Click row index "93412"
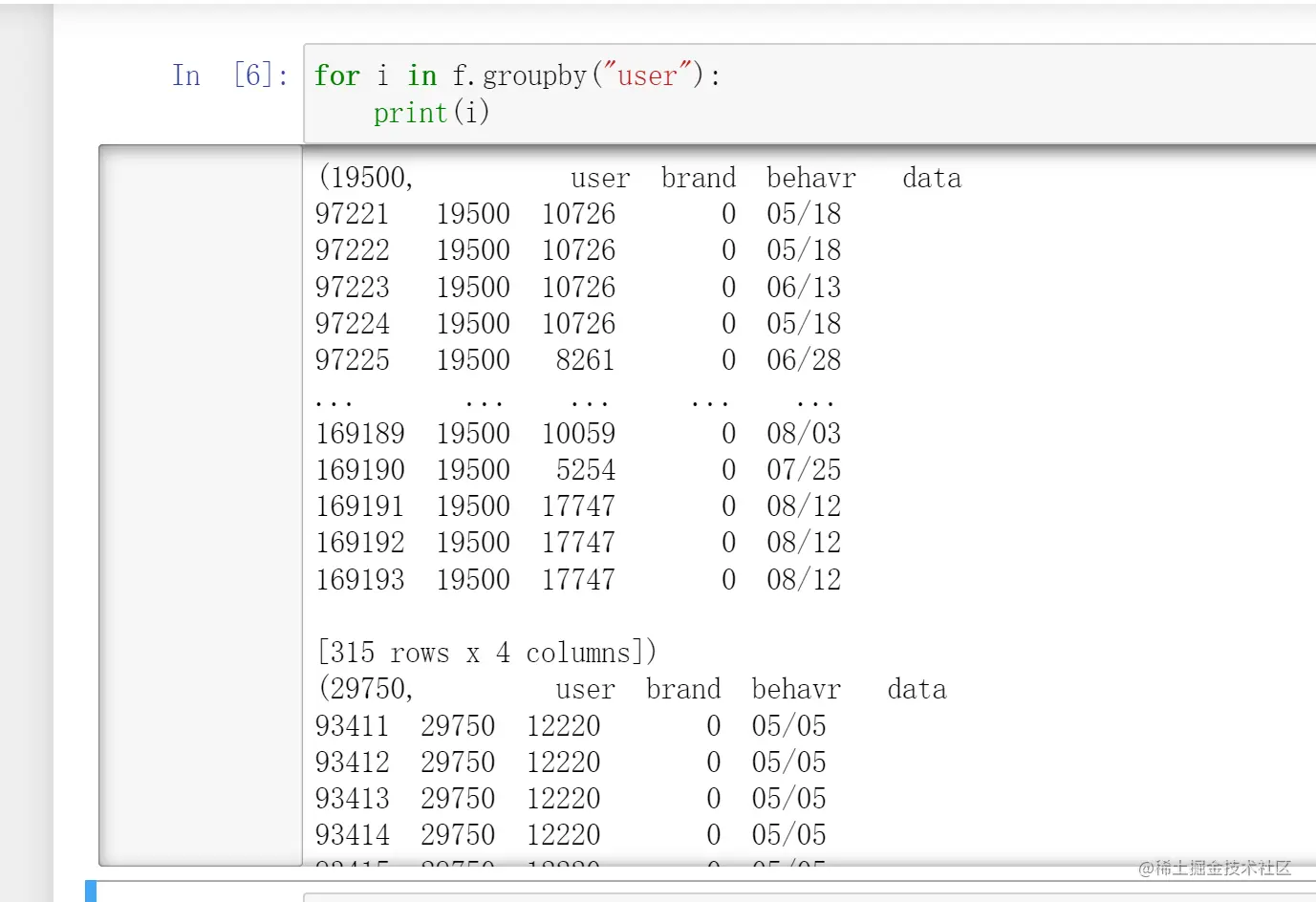 coord(353,762)
